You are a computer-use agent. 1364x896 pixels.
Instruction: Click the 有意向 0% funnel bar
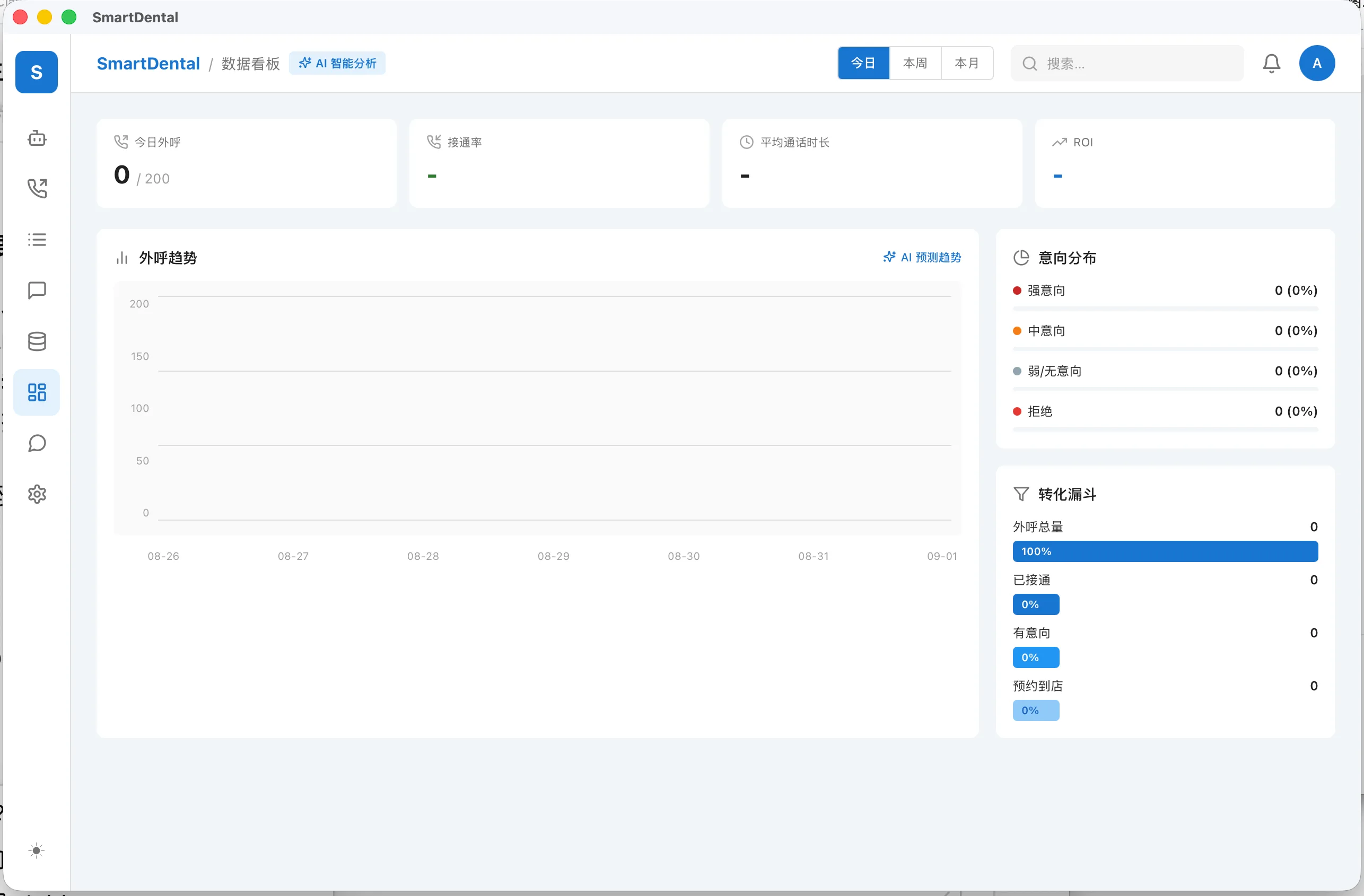(1036, 657)
